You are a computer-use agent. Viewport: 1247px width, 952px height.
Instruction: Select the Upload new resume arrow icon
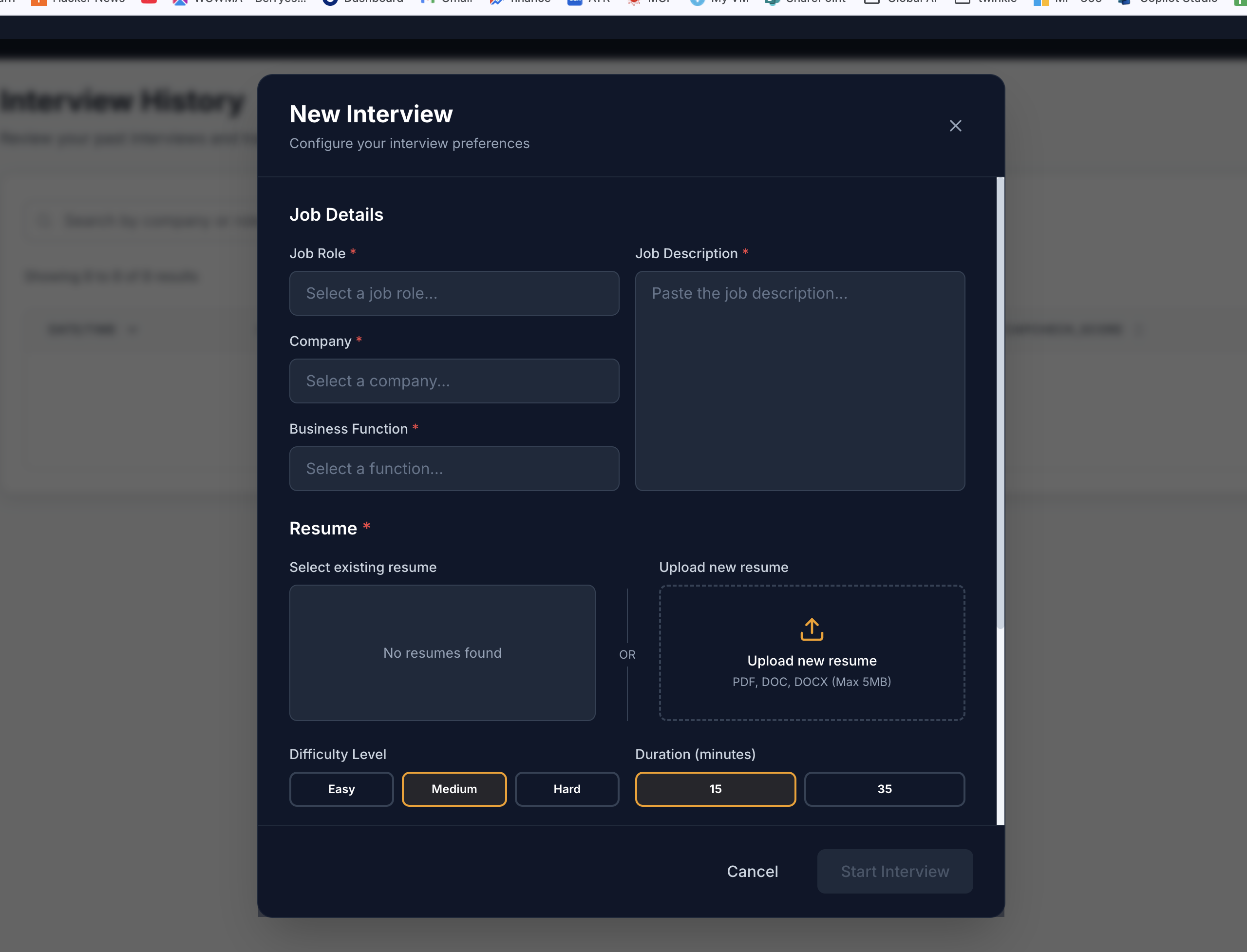coord(812,629)
